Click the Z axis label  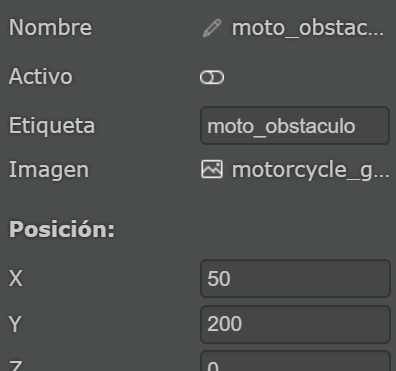(15, 365)
